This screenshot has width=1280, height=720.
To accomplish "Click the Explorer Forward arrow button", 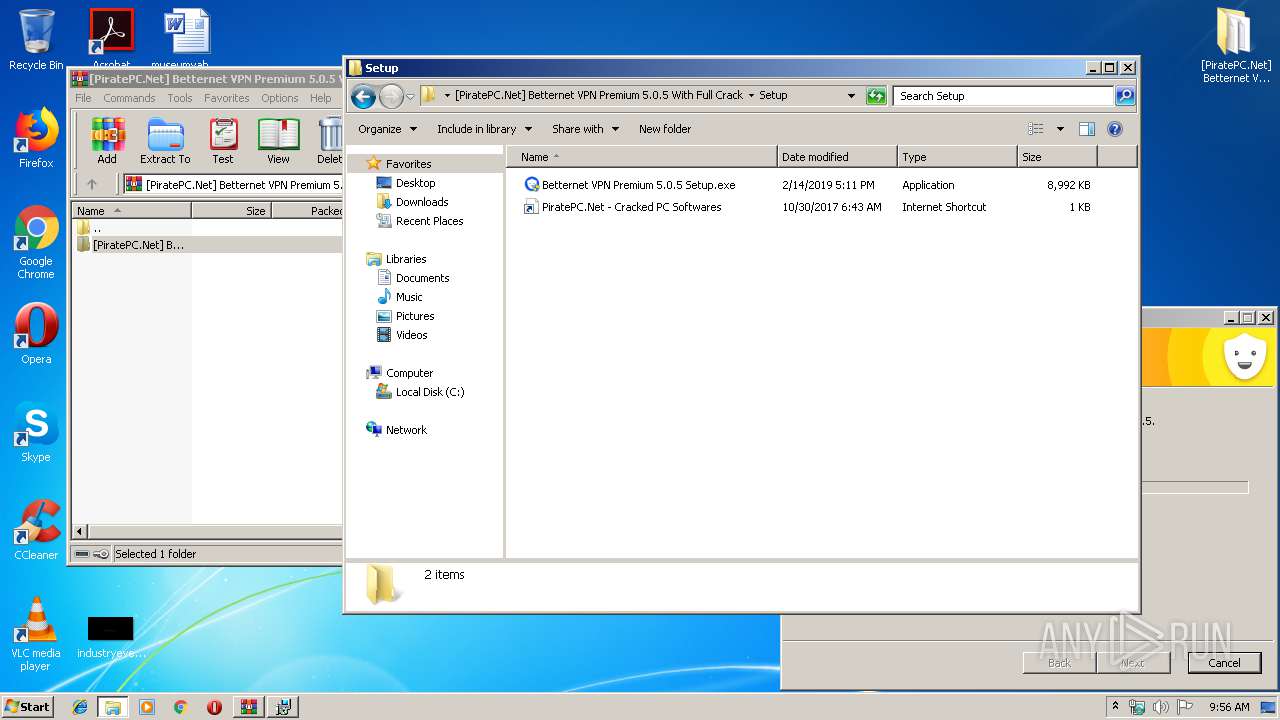I will [391, 96].
